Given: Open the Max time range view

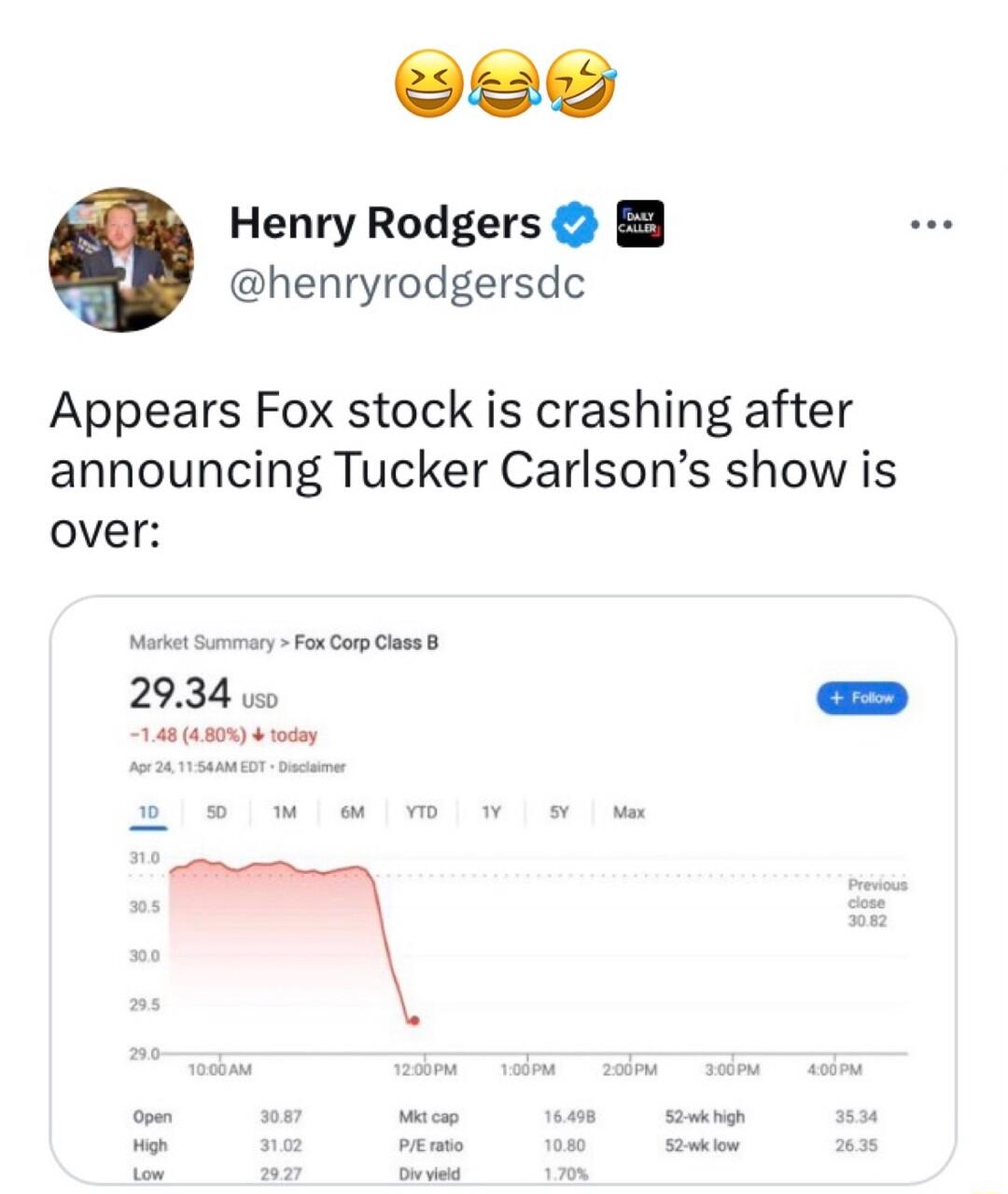Looking at the screenshot, I should [628, 812].
